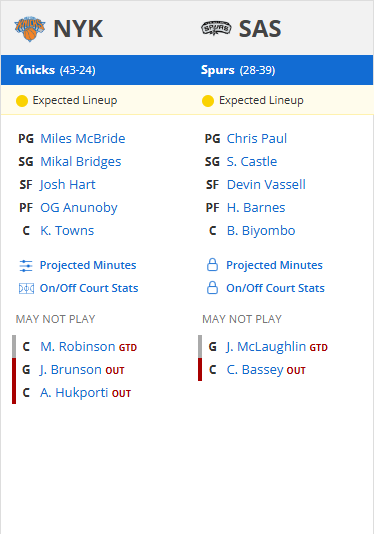Image resolution: width=374 pixels, height=534 pixels.
Task: Click the sliders icon beside Knicks Projected Minutes
Action: pos(26,266)
